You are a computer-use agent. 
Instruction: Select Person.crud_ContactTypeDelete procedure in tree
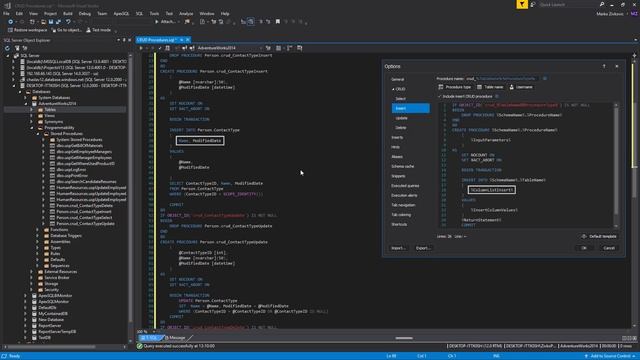coord(84,206)
